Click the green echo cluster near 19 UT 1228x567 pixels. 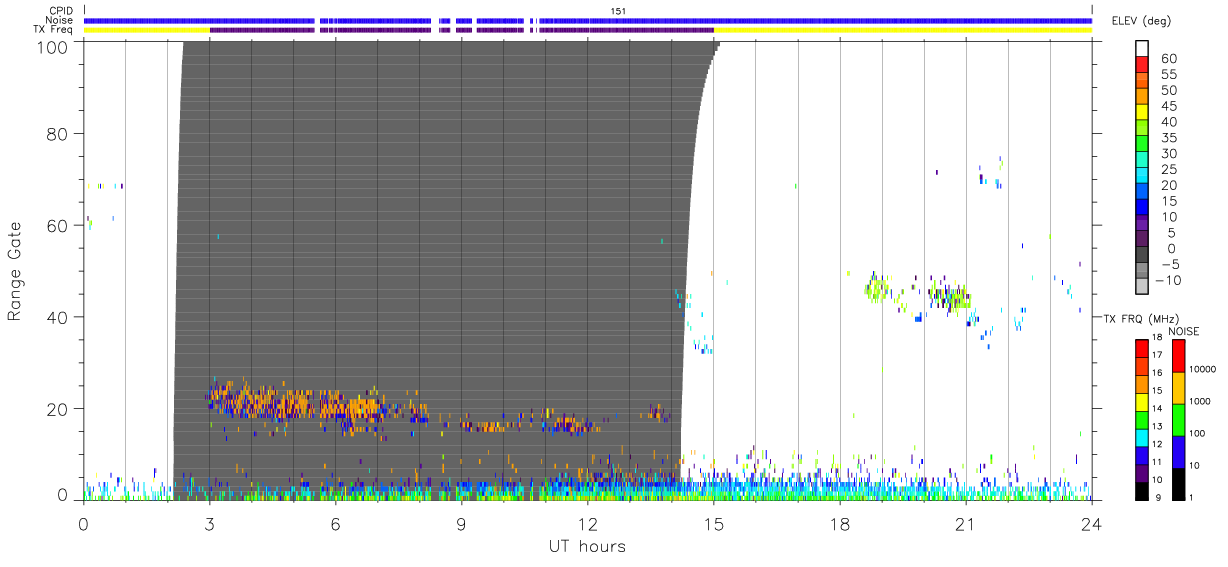tap(879, 290)
